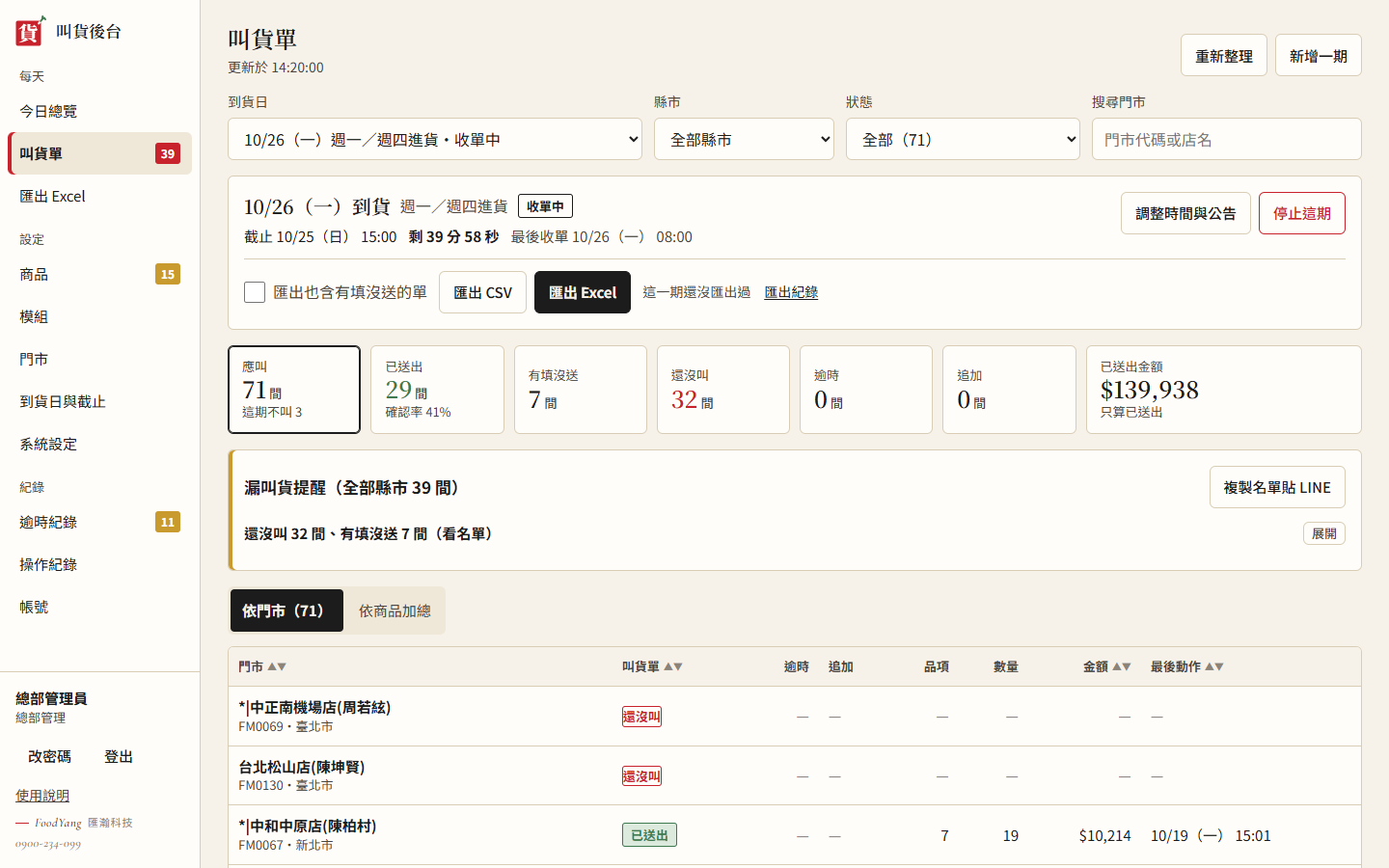
Task: Open 逾時紀錄 in sidebar
Action: coord(99,522)
